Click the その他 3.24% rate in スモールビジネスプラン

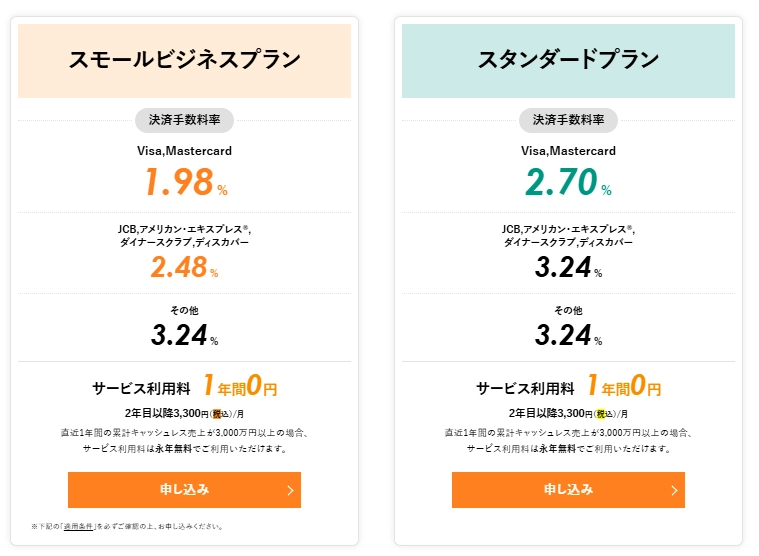pos(182,335)
